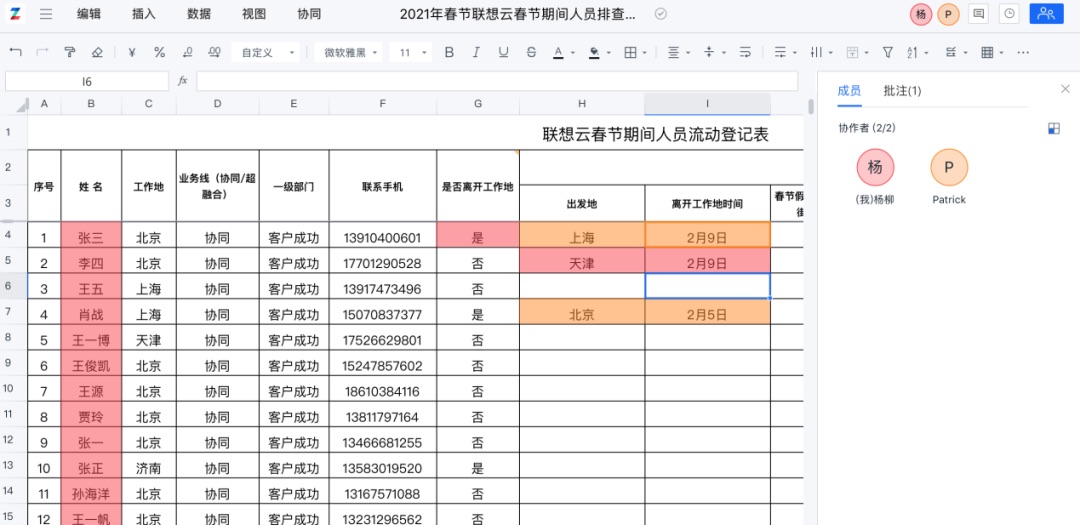The height and width of the screenshot is (525, 1080).
Task: Click Patrick collaborator avatar
Action: (x=949, y=167)
